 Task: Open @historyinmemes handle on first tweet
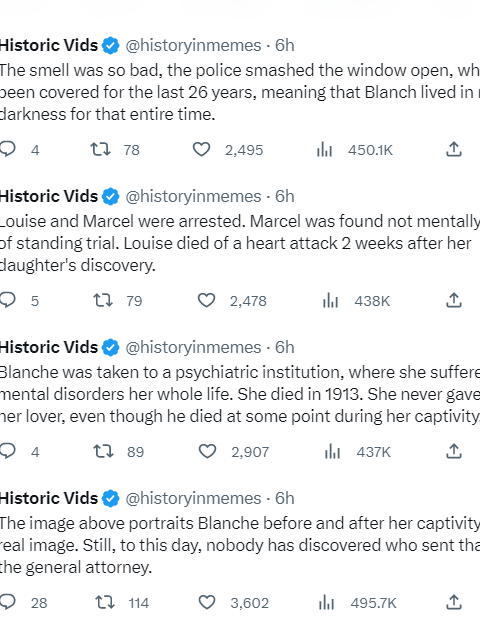pyautogui.click(x=193, y=45)
